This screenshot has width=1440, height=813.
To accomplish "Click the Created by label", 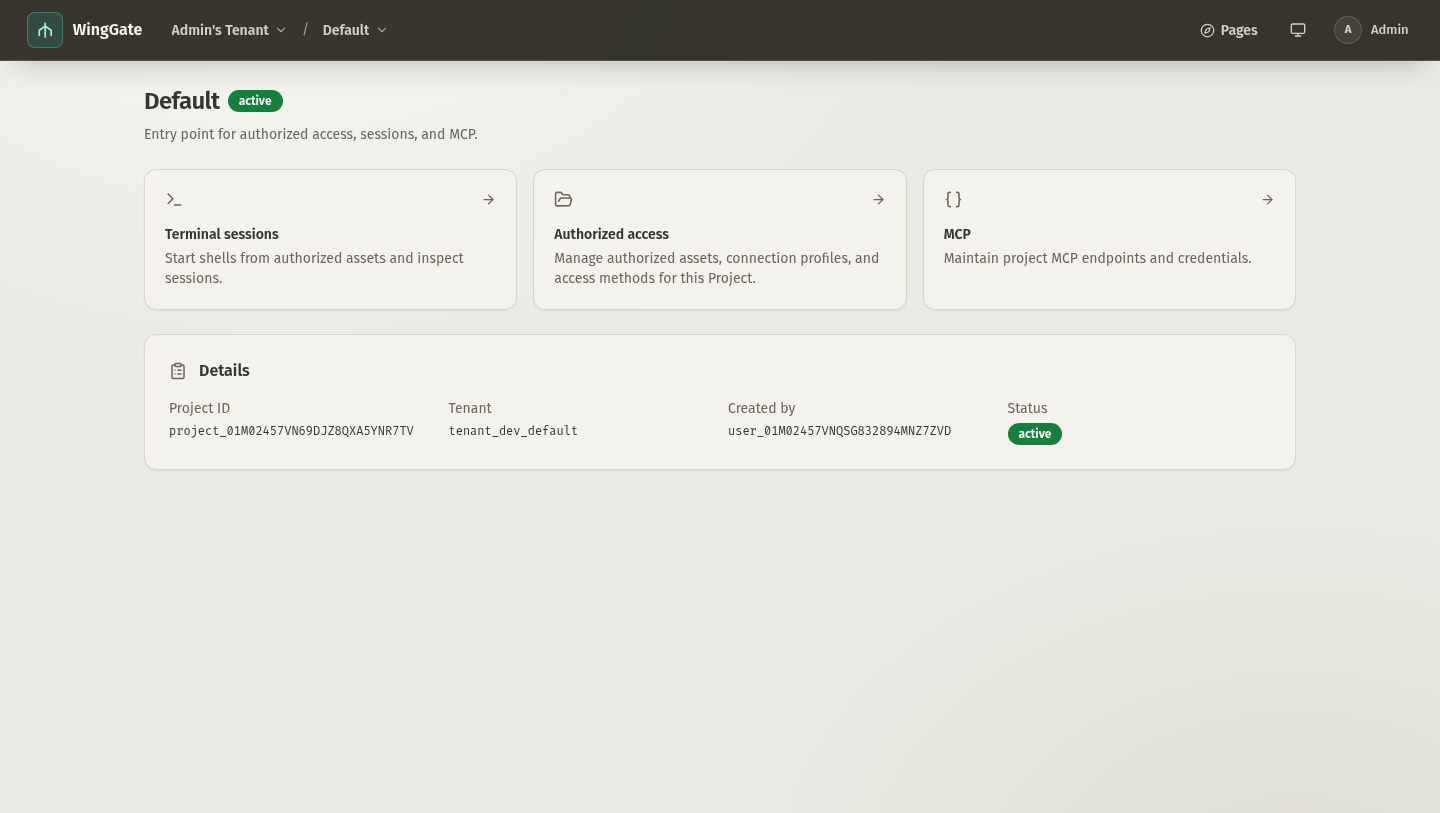I will pos(761,408).
